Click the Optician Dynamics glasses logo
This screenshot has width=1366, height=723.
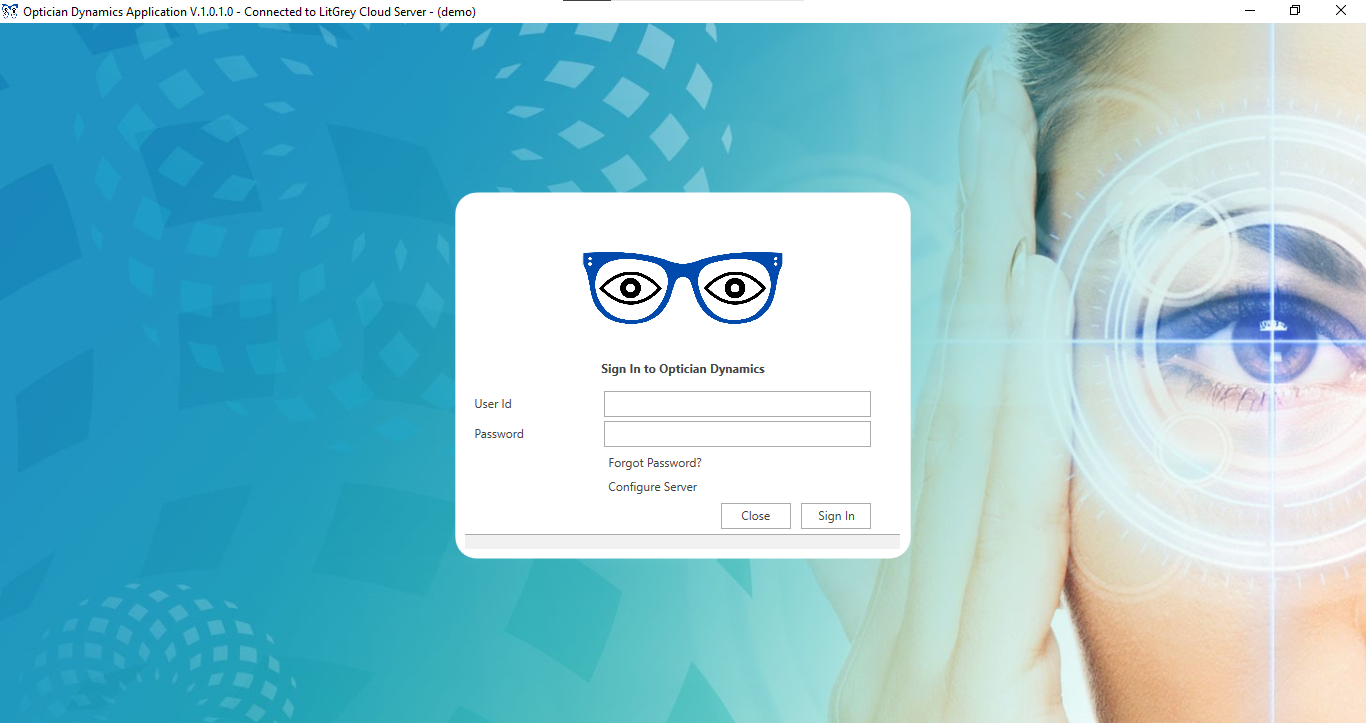(x=683, y=288)
